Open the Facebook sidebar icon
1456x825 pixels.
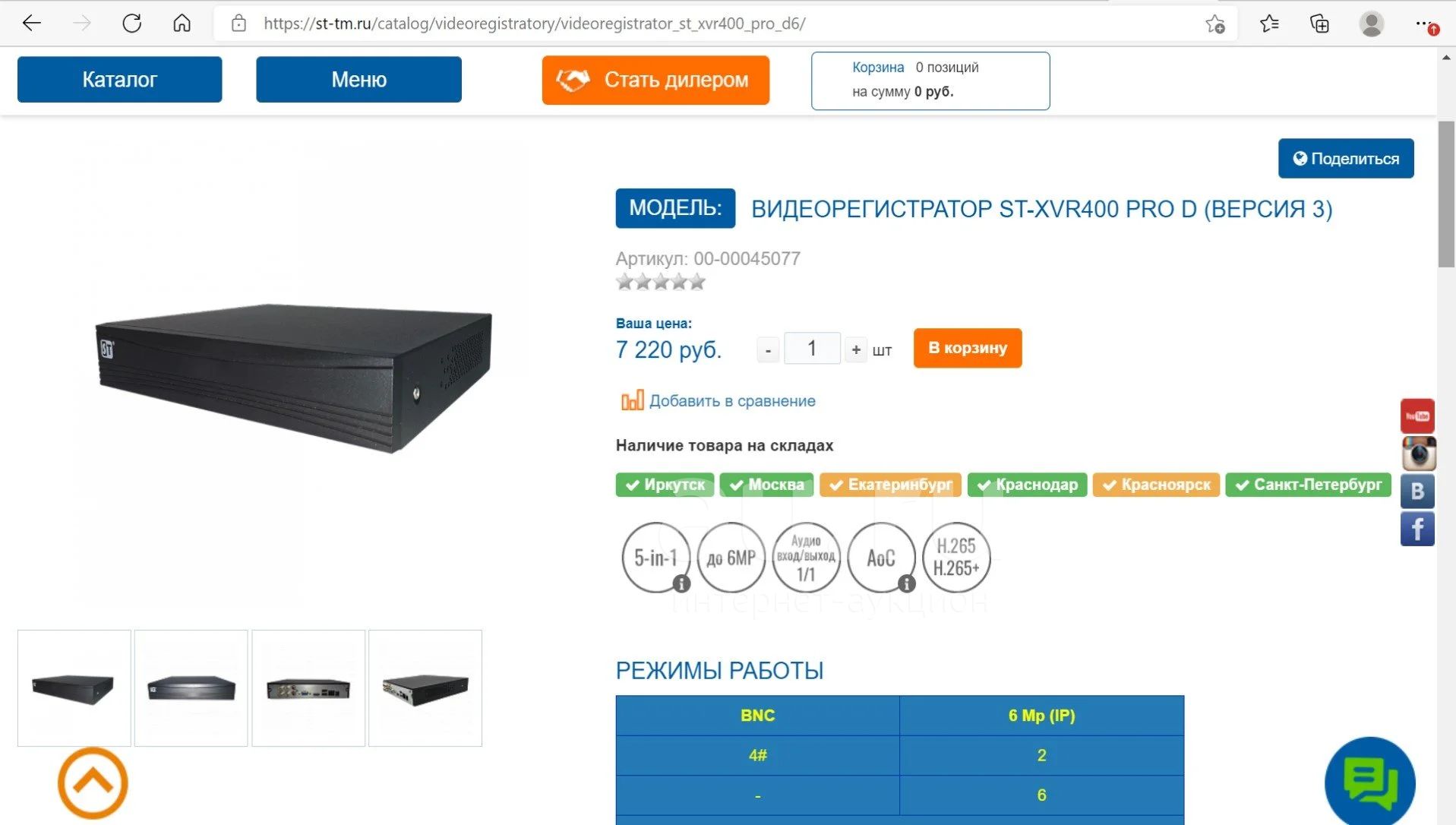[x=1417, y=529]
